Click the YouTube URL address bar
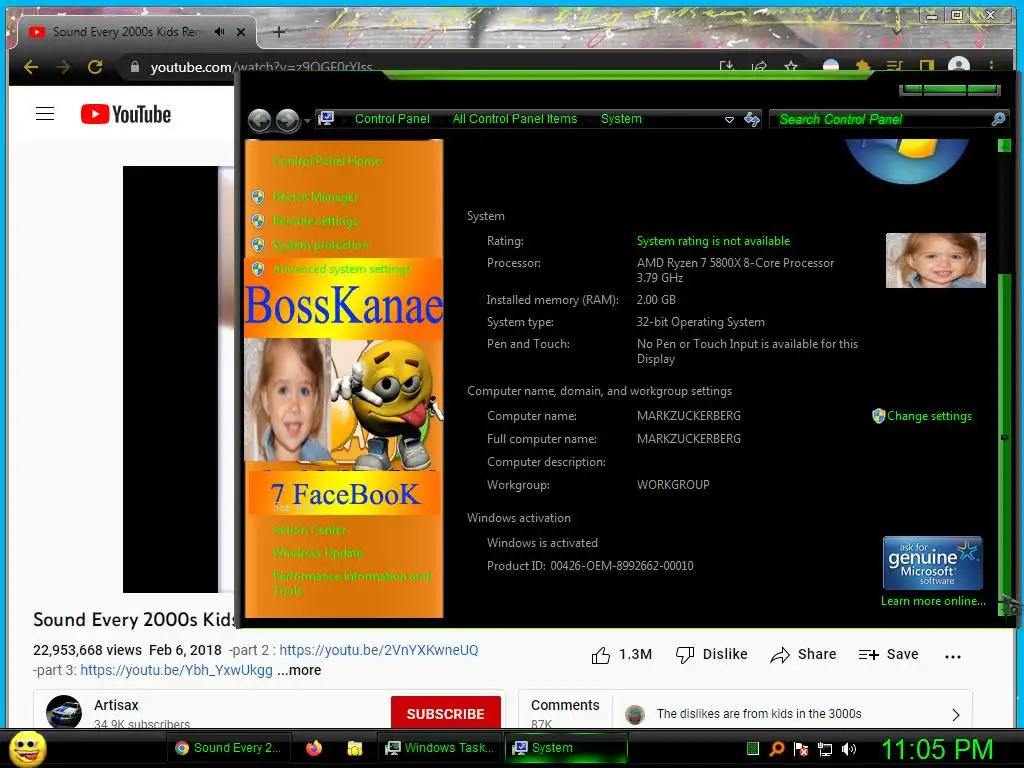 (261, 67)
